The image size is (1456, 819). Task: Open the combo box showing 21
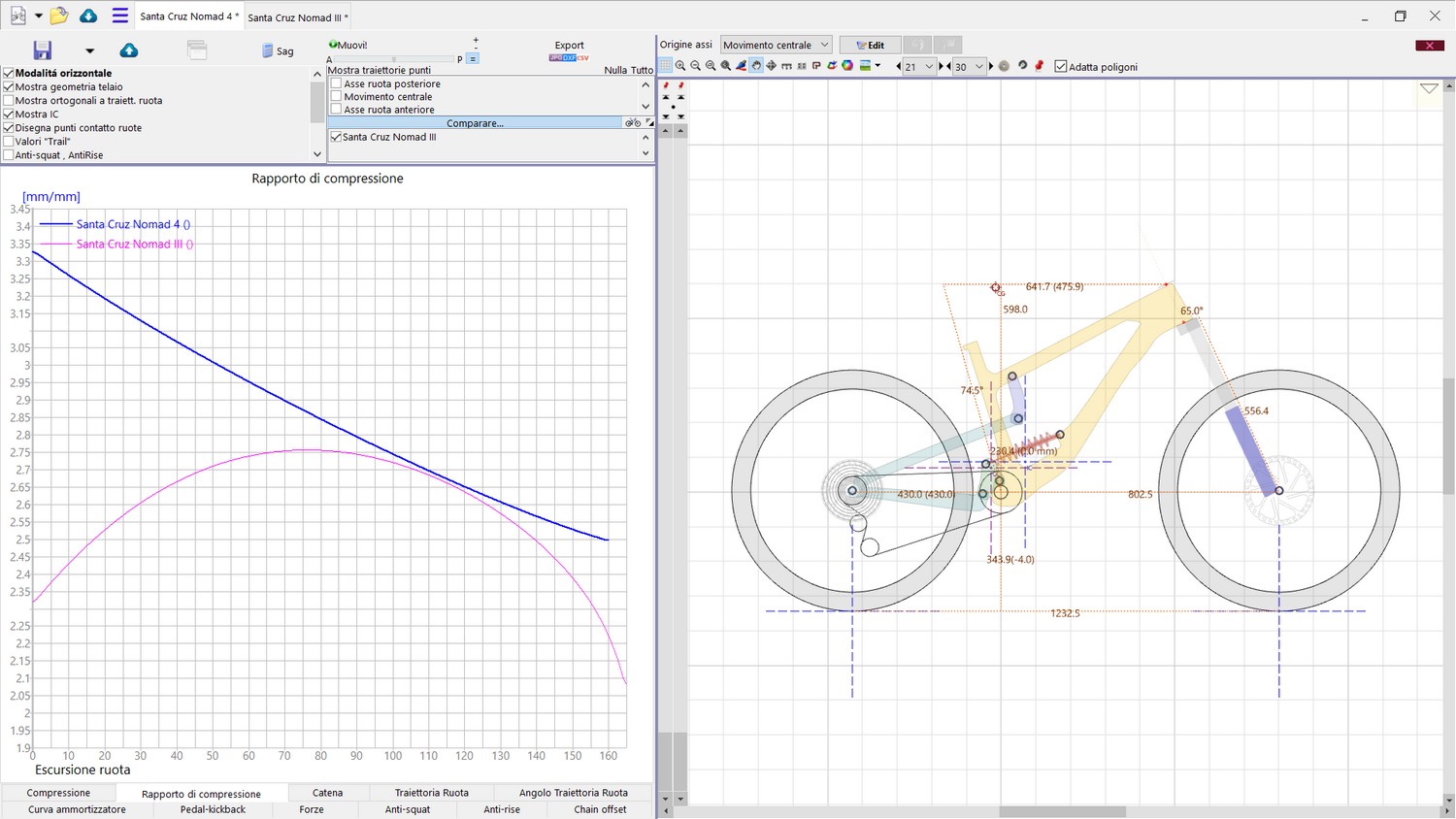tap(918, 67)
